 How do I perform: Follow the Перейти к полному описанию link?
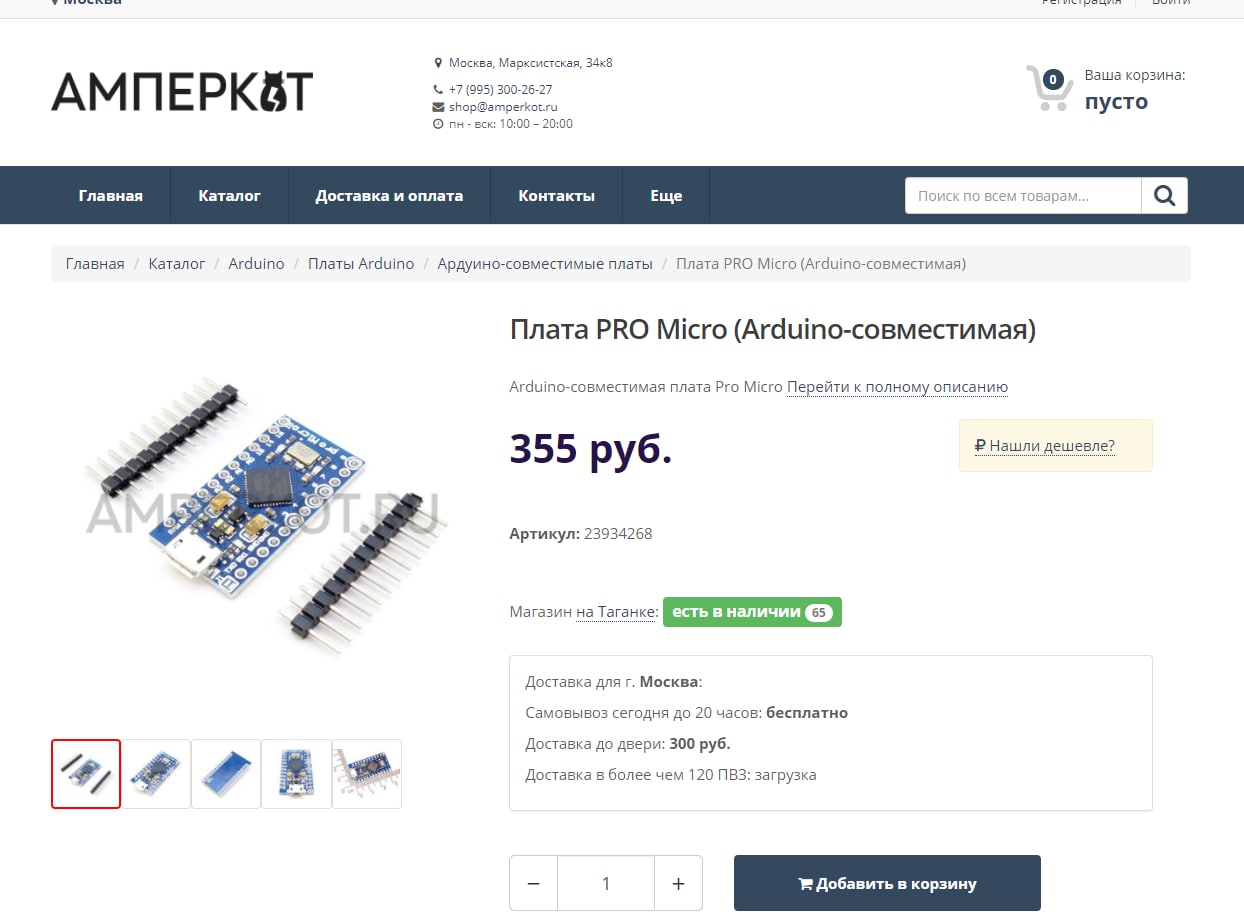(x=897, y=387)
